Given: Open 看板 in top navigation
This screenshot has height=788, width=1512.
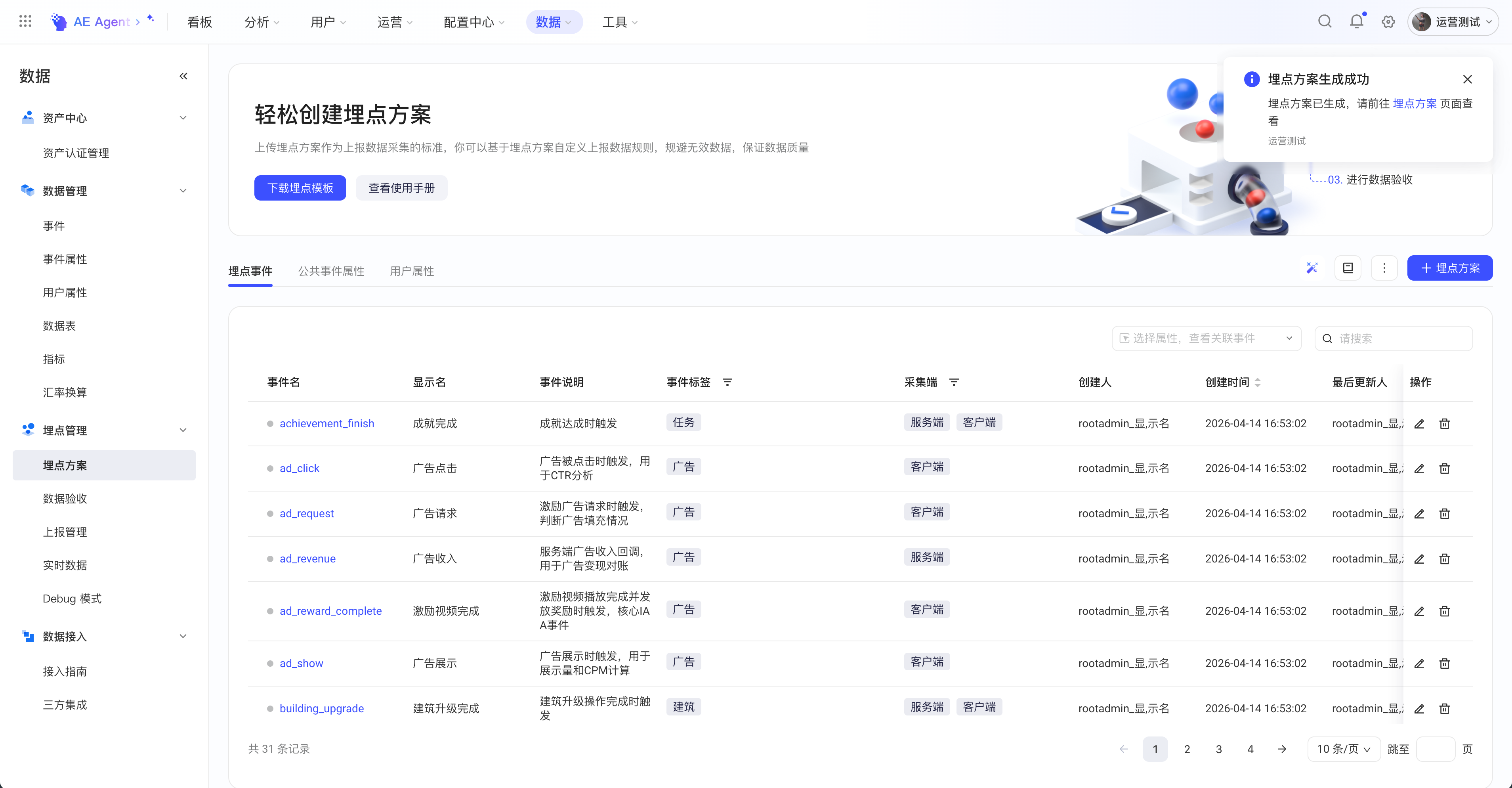Looking at the screenshot, I should (200, 22).
